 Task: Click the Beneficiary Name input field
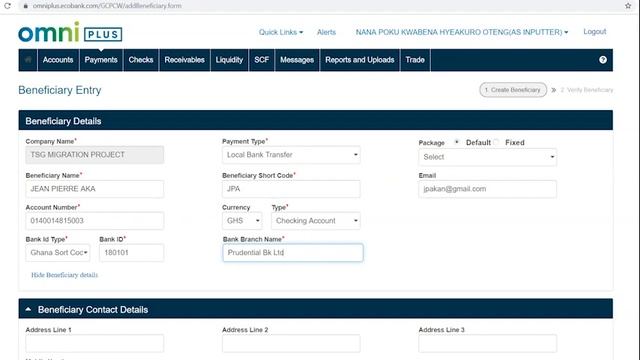(95, 189)
